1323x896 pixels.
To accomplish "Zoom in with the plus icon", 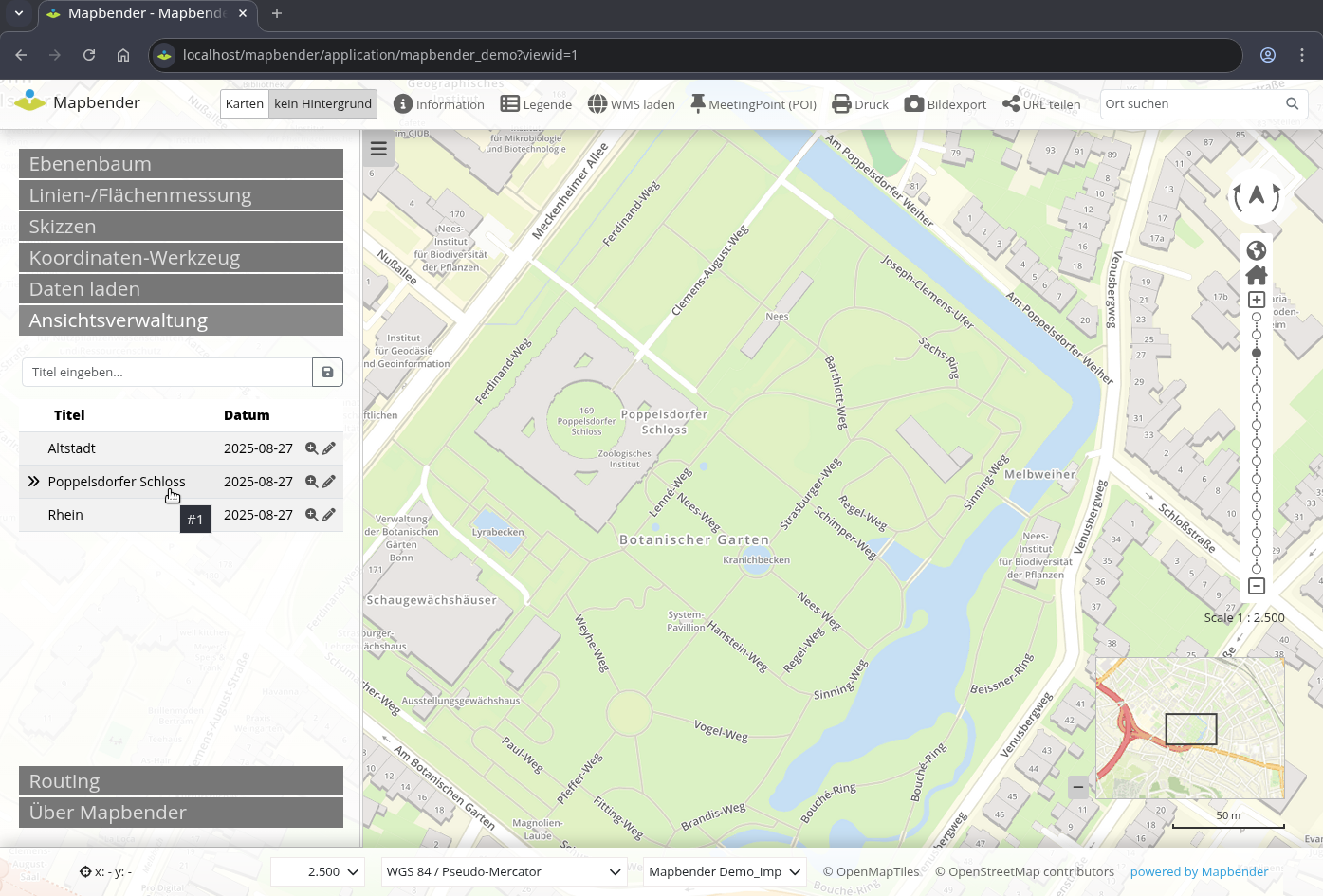I will (x=1257, y=300).
